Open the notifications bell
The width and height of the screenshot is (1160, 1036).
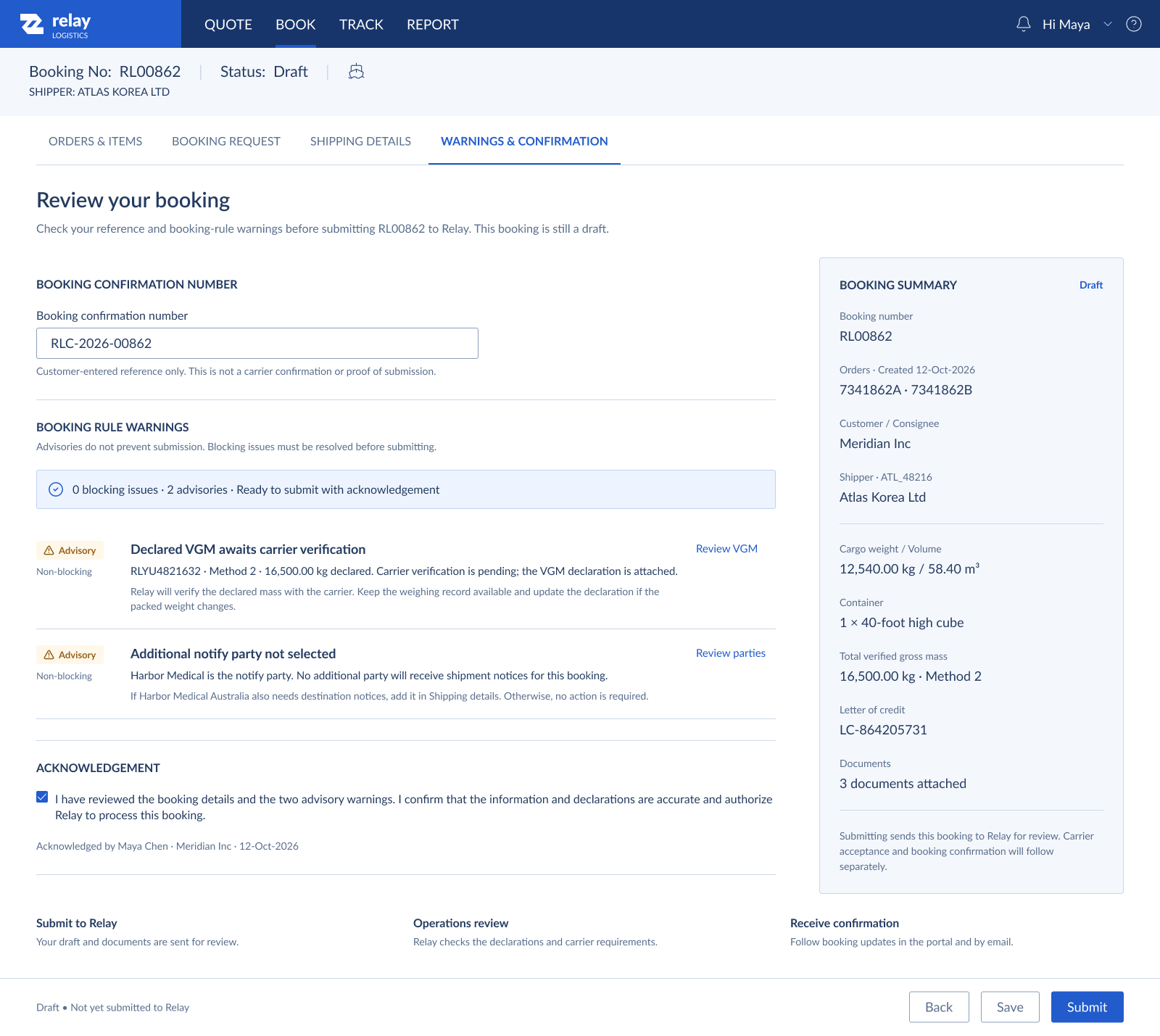1024,24
